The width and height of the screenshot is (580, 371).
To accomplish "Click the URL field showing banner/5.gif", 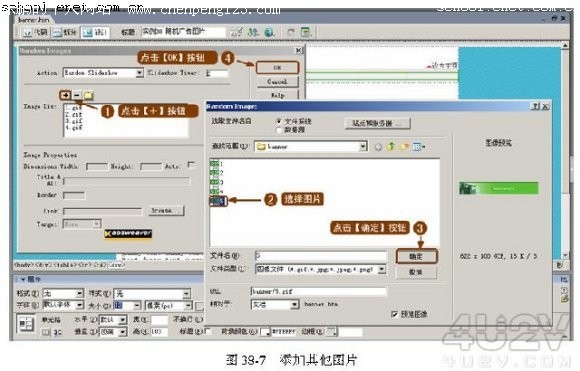I will coord(318,291).
